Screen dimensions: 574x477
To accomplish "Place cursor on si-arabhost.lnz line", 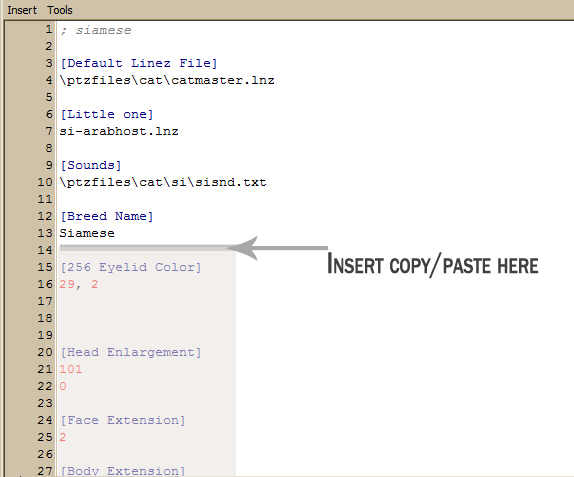I will coord(119,131).
